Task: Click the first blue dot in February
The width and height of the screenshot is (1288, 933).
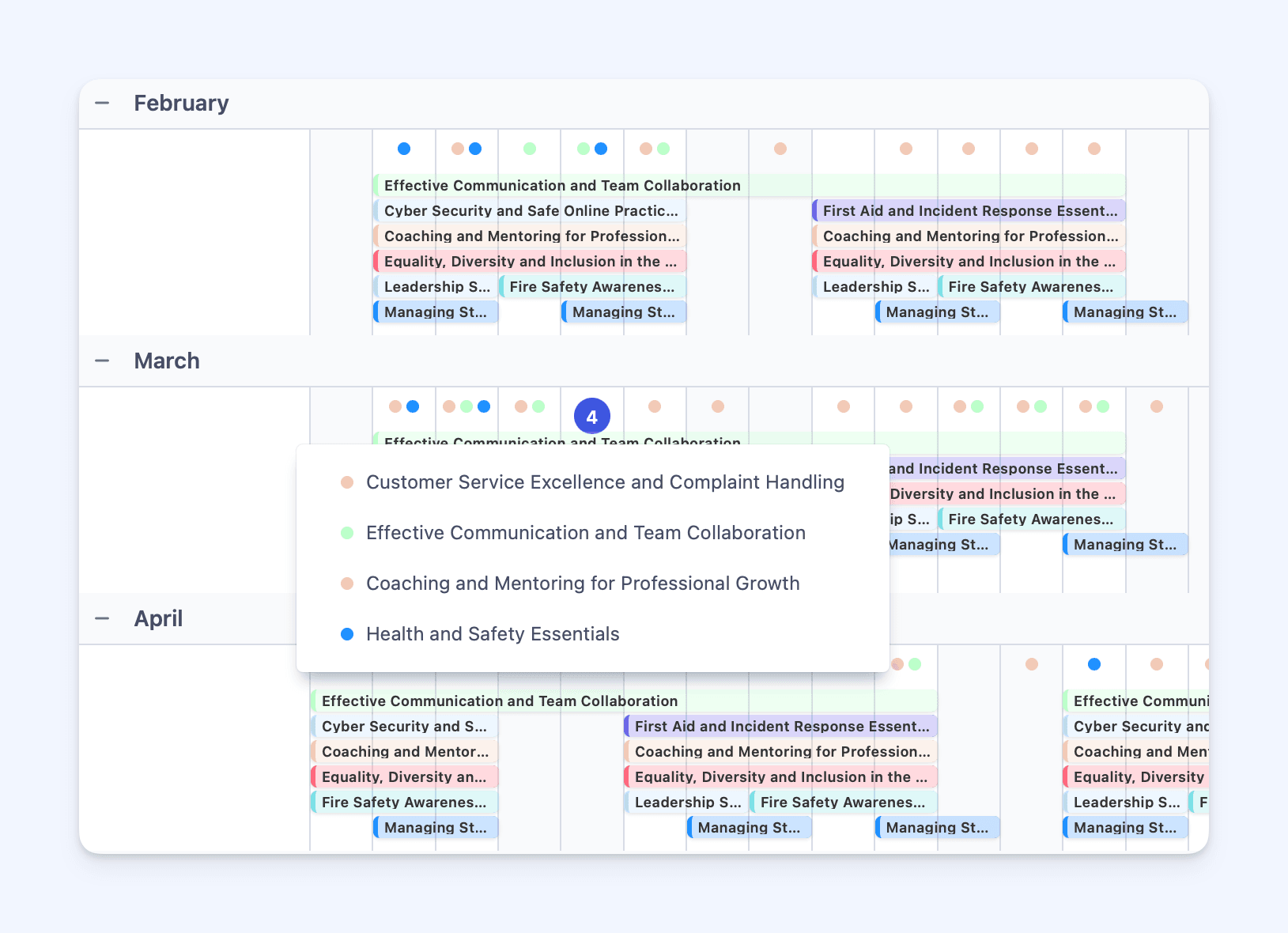Action: pyautogui.click(x=404, y=149)
